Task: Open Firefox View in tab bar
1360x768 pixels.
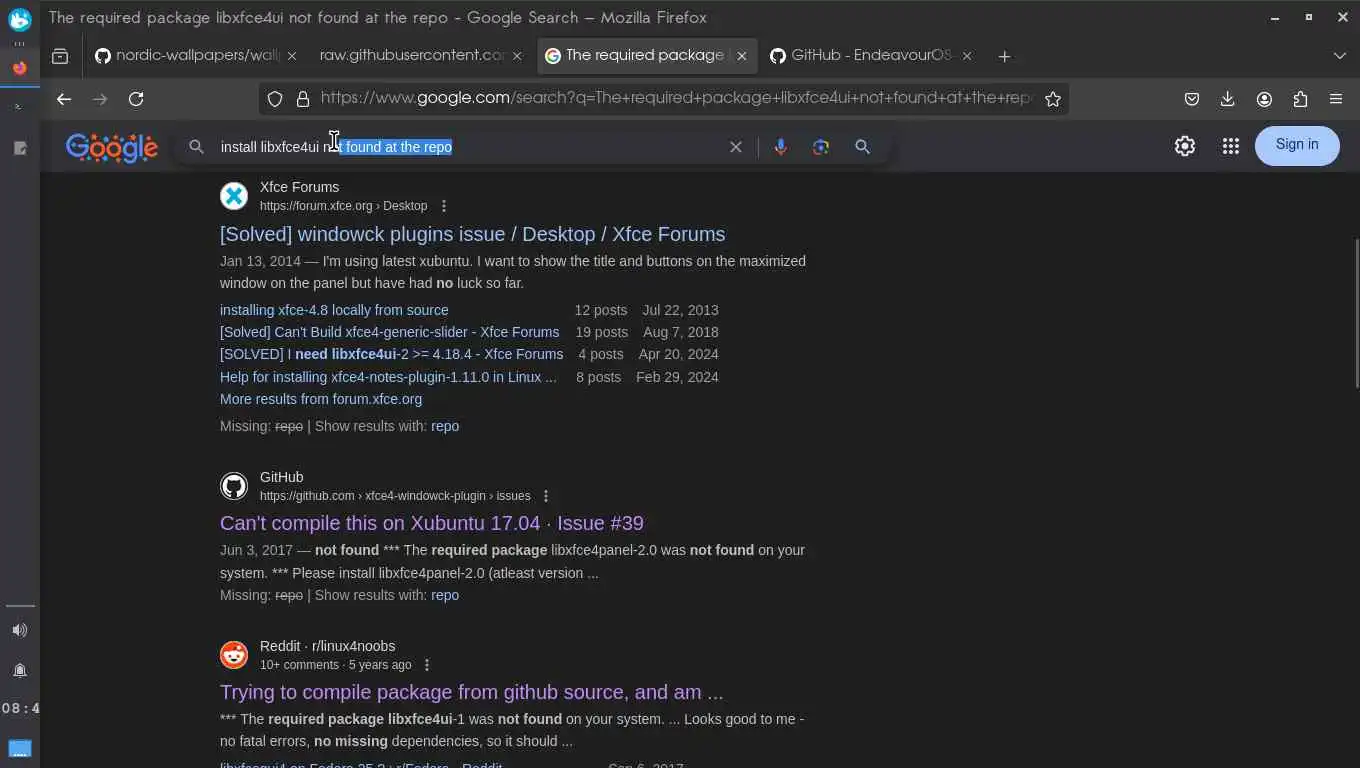Action: tap(60, 56)
